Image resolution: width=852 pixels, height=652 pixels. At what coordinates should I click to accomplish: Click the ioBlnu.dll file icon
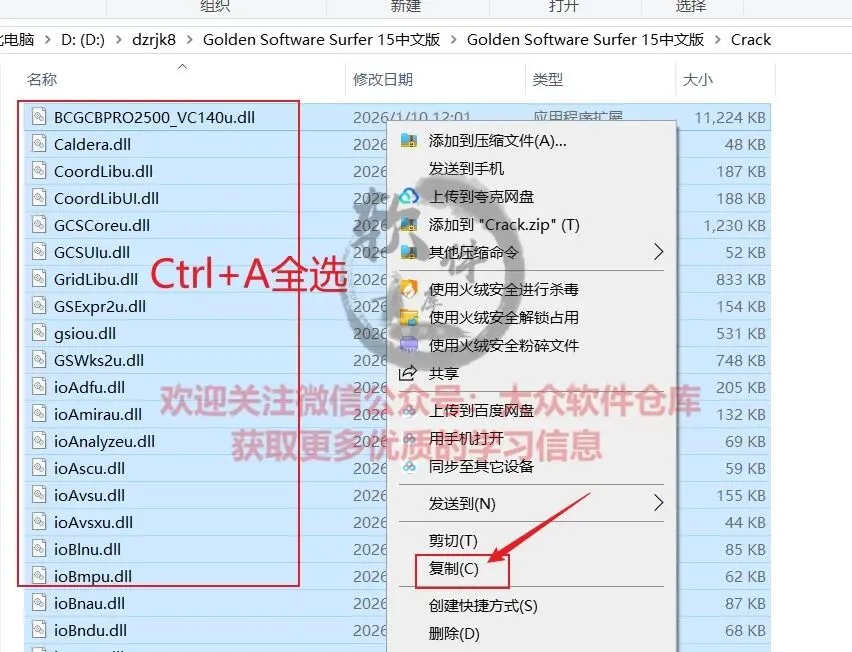pos(39,549)
